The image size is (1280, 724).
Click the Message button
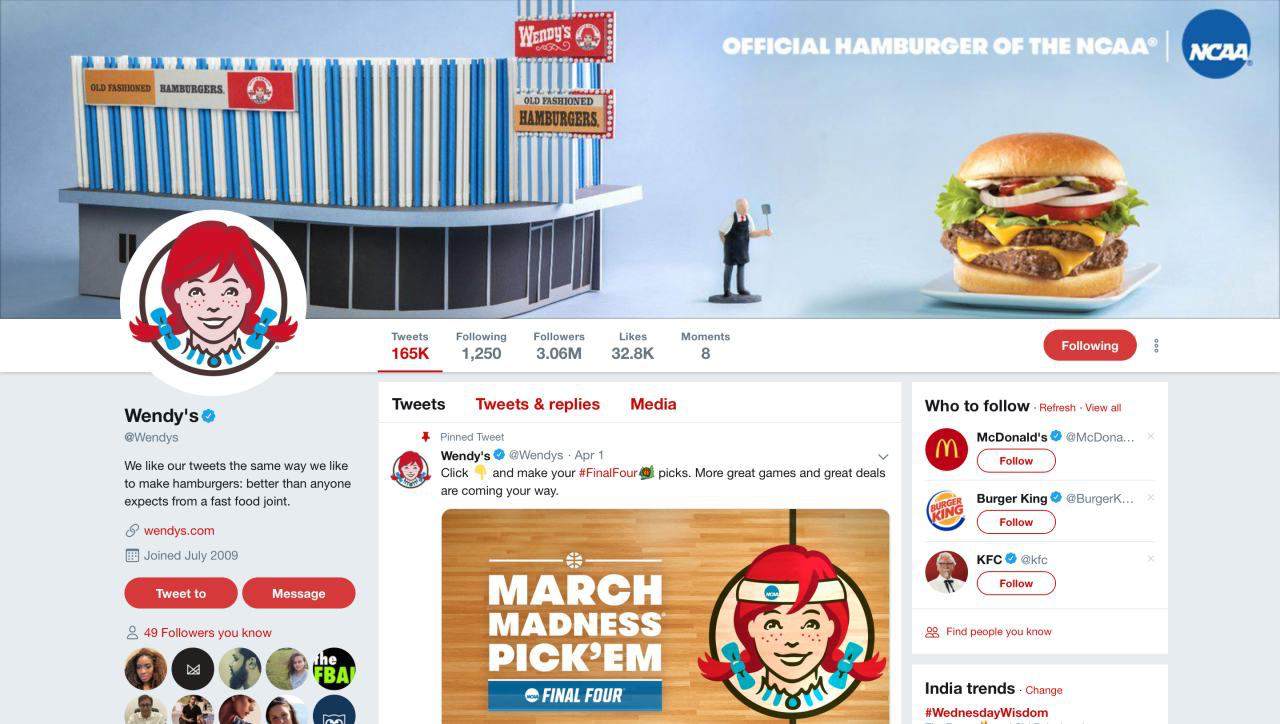coord(299,593)
